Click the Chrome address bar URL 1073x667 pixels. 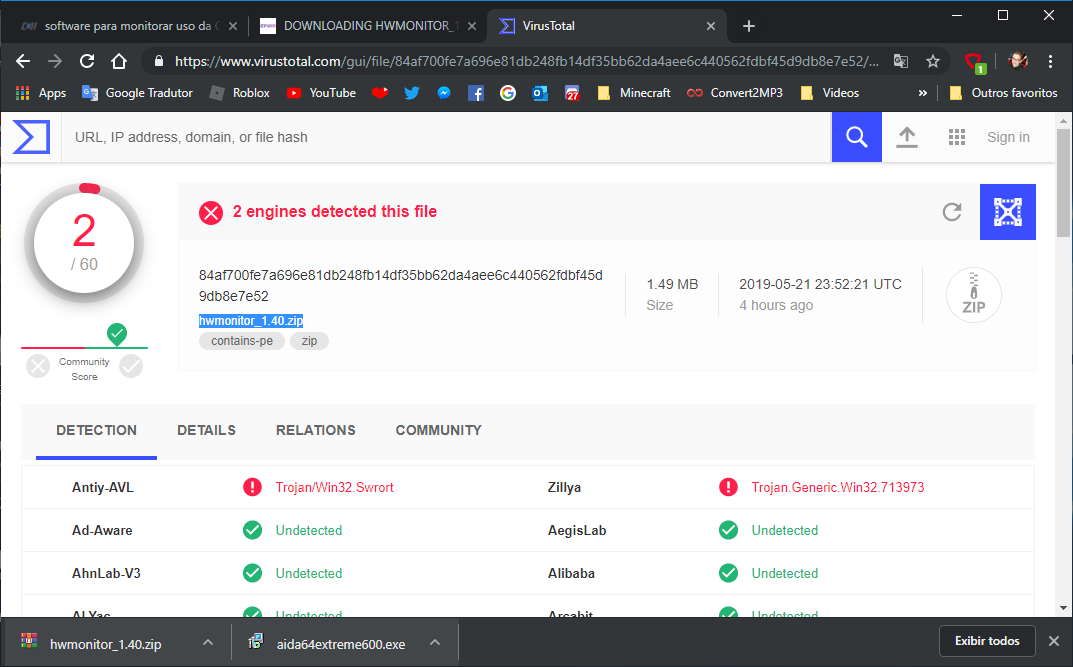point(526,62)
